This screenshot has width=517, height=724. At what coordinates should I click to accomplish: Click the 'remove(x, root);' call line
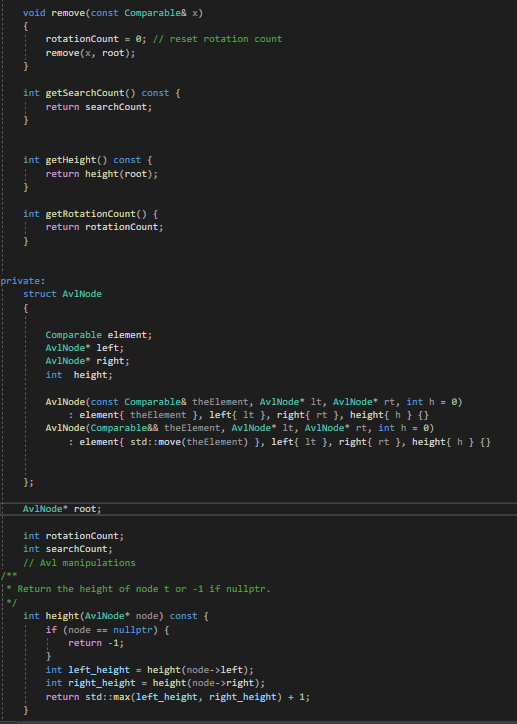(x=90, y=53)
